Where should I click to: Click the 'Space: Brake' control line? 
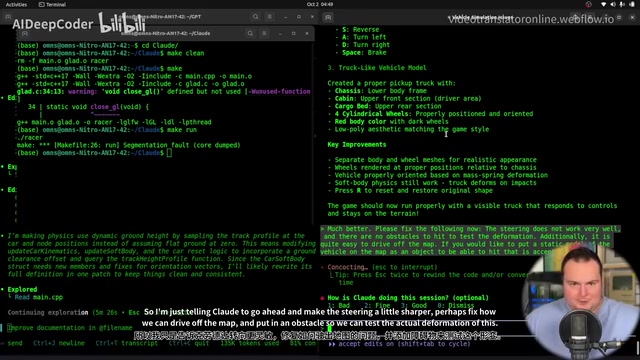point(364,53)
